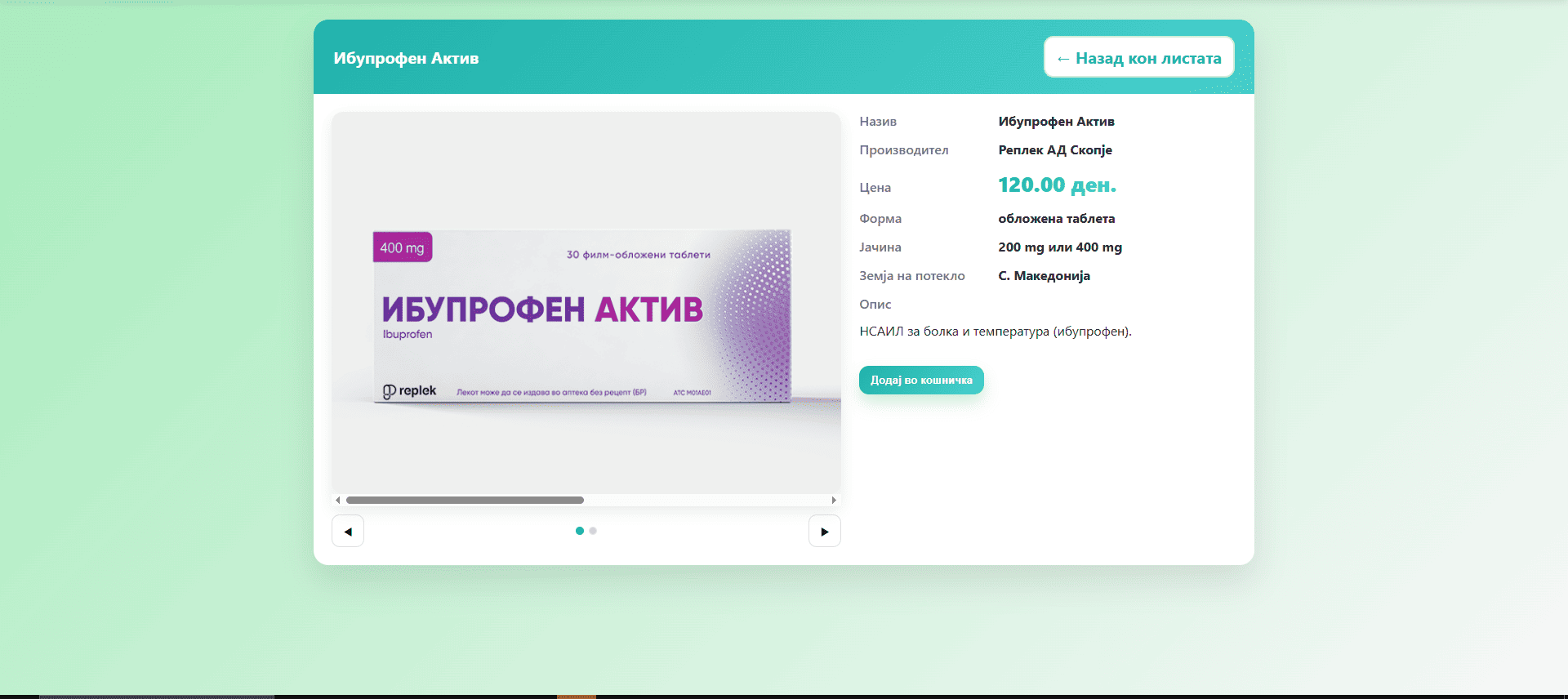Select the first carousel indicator dot
This screenshot has width=1568, height=699.
(x=580, y=531)
